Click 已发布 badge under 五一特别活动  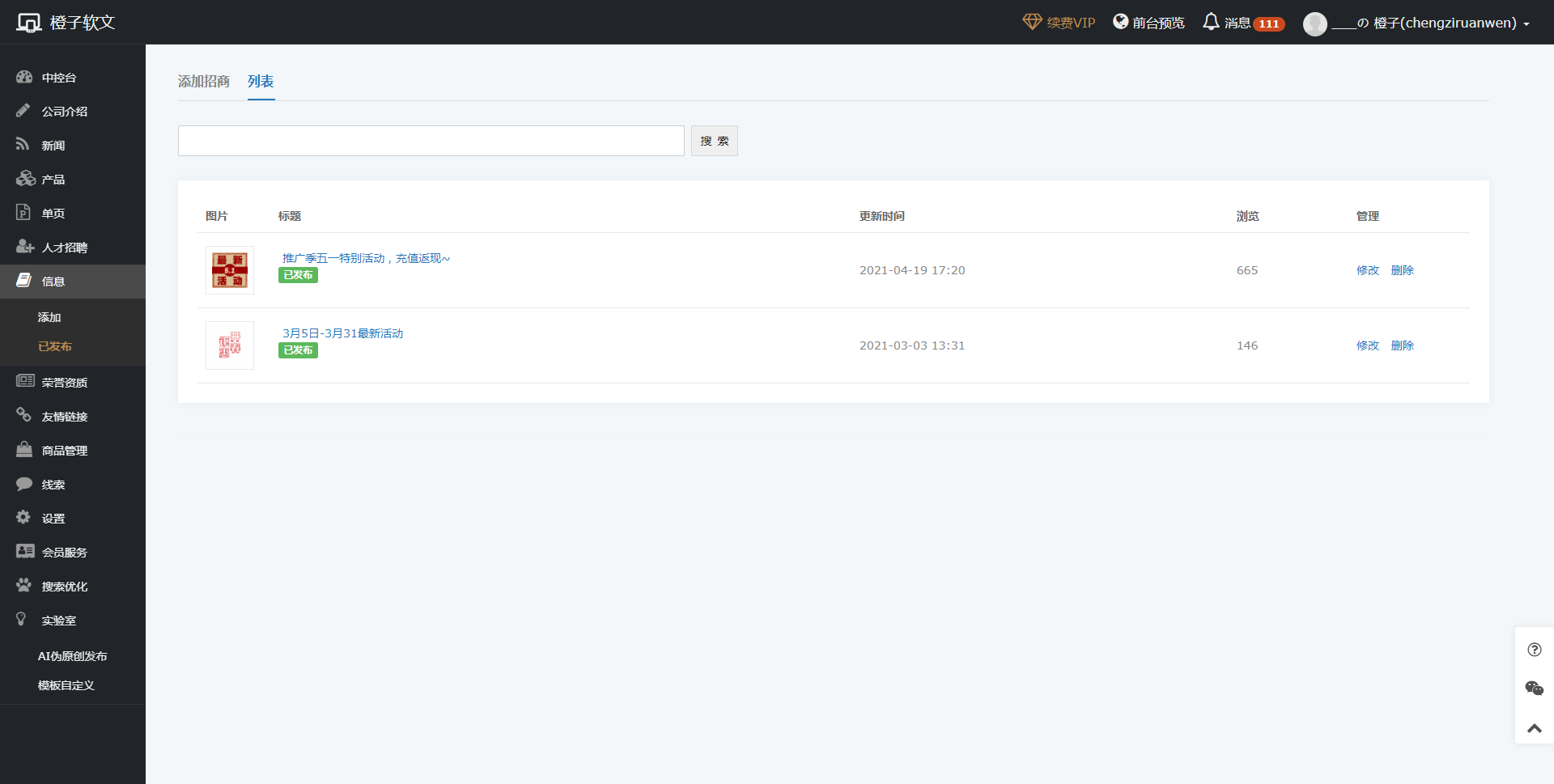pyautogui.click(x=298, y=275)
